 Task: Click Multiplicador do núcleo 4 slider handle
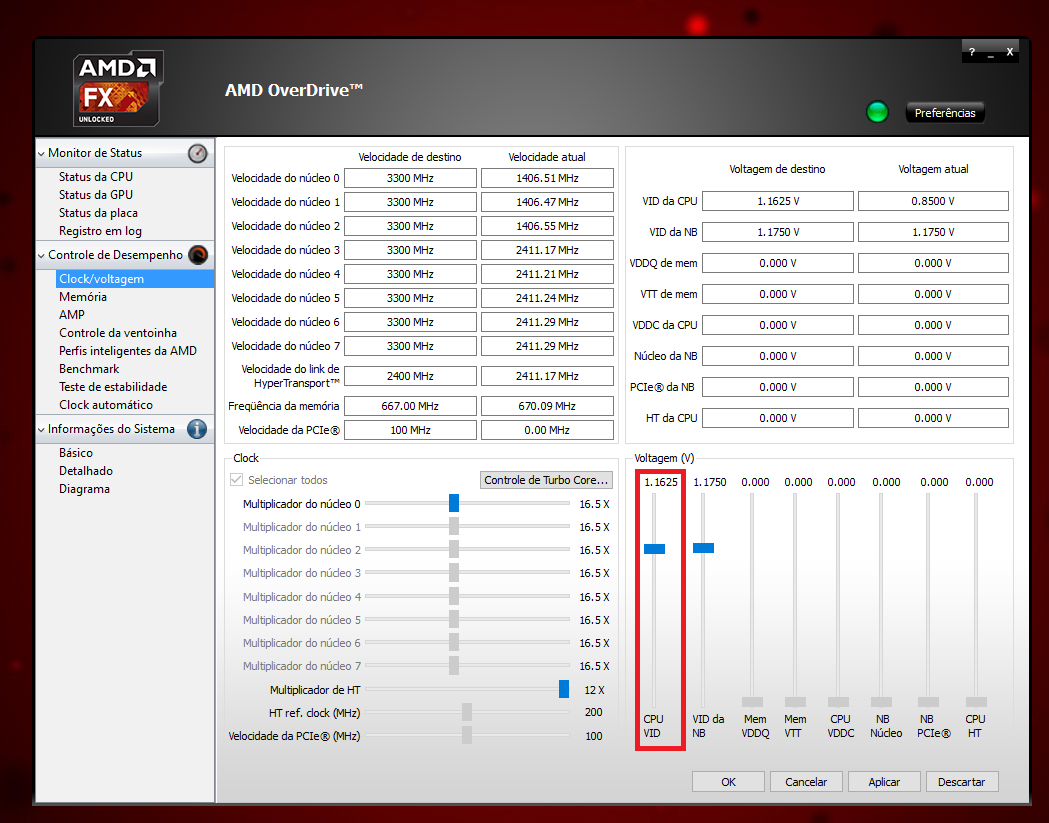point(454,596)
